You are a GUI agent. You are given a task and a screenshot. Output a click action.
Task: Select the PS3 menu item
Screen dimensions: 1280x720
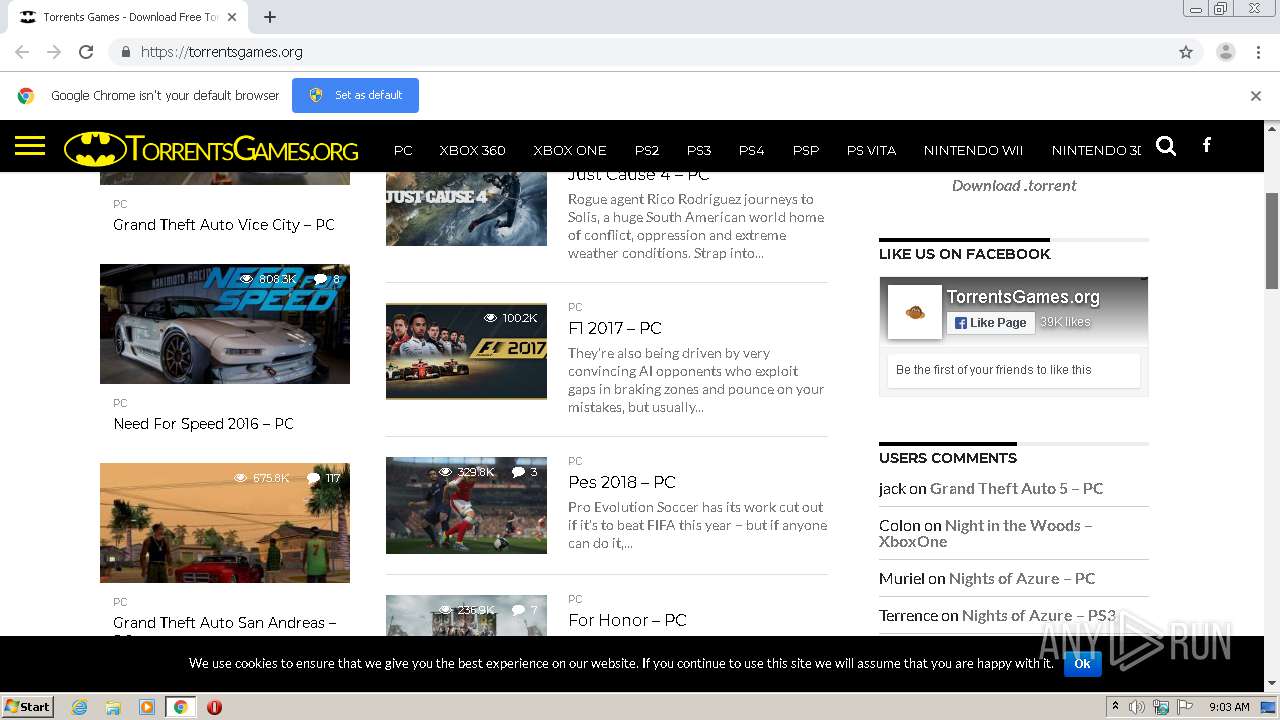[x=699, y=150]
